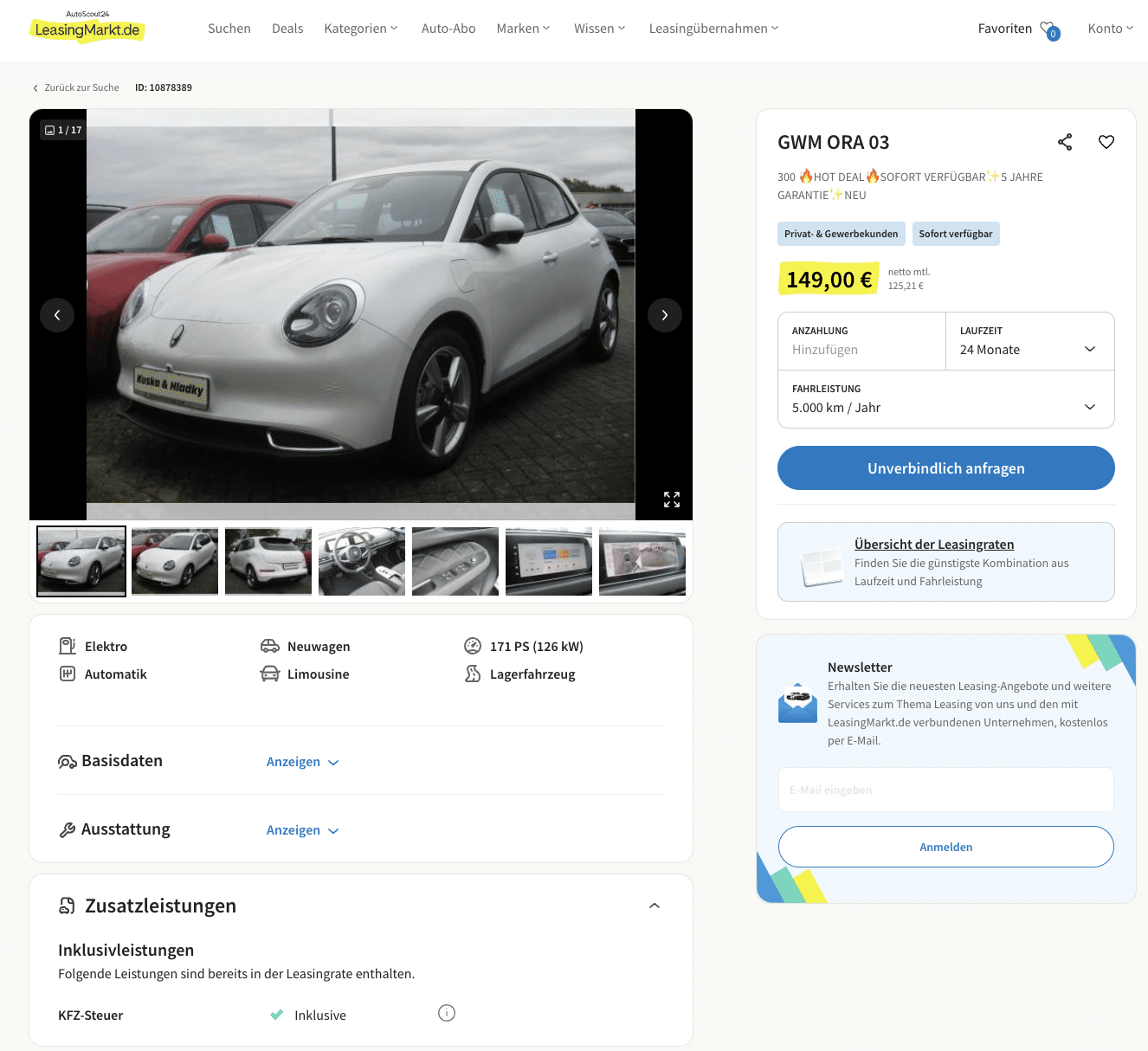Select door panel controls thumbnail
The image size is (1148, 1051).
tap(455, 561)
